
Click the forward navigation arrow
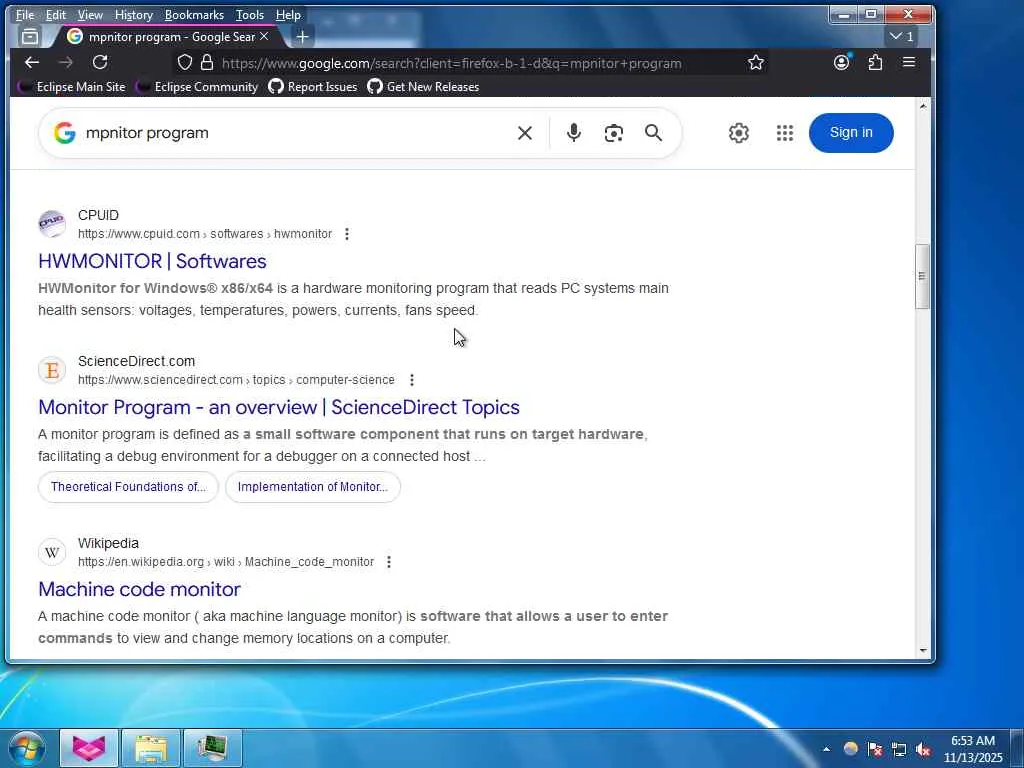pyautogui.click(x=65, y=63)
